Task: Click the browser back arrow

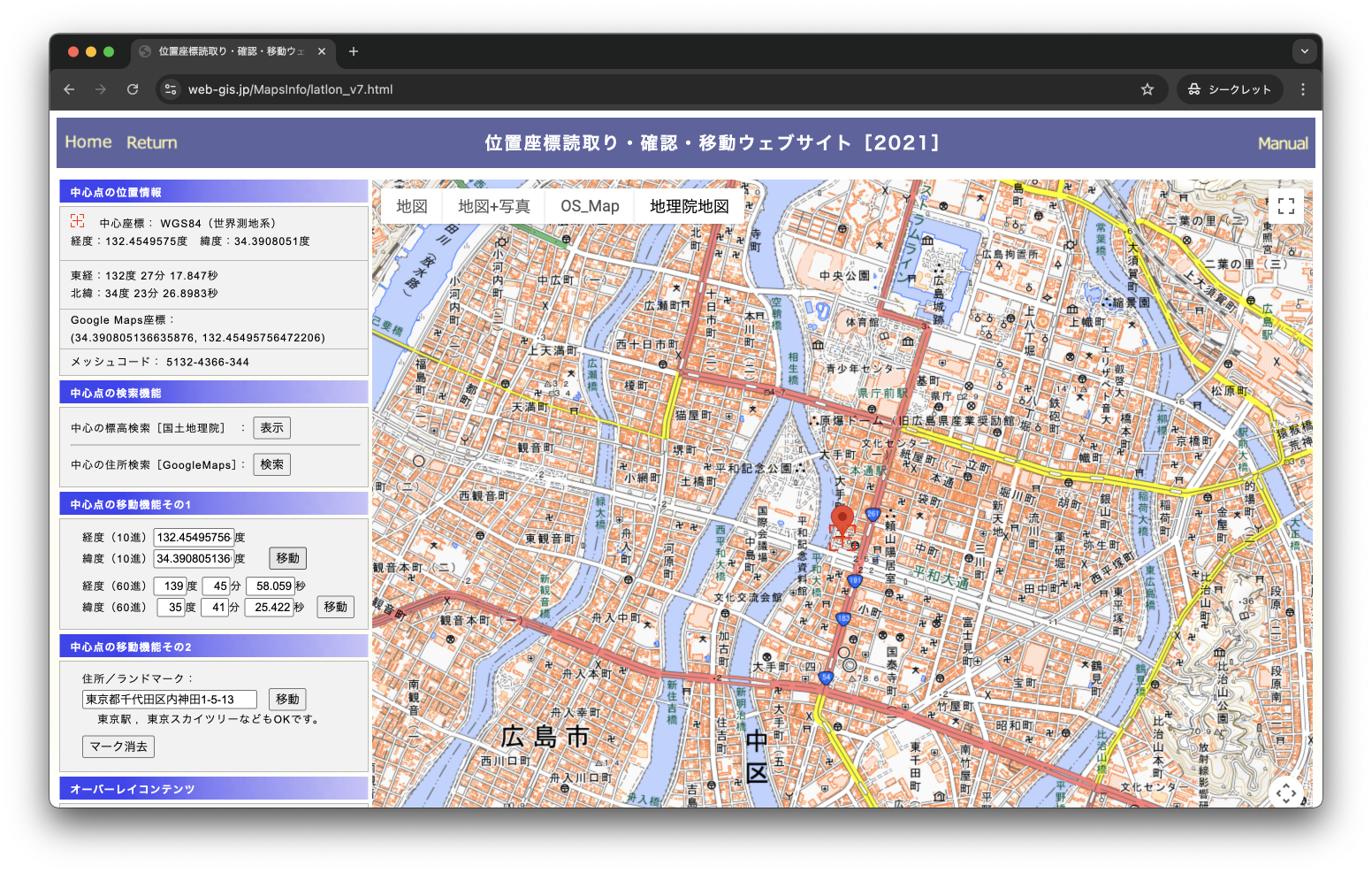Action: (x=69, y=89)
